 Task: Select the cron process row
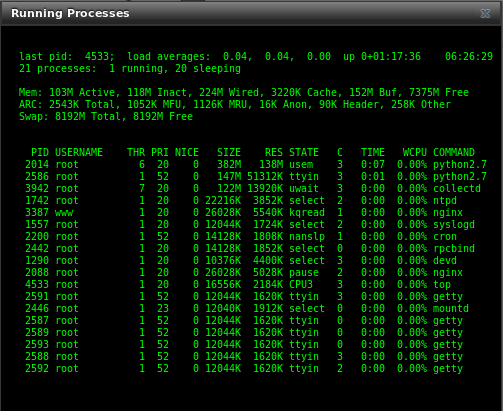pos(241,236)
